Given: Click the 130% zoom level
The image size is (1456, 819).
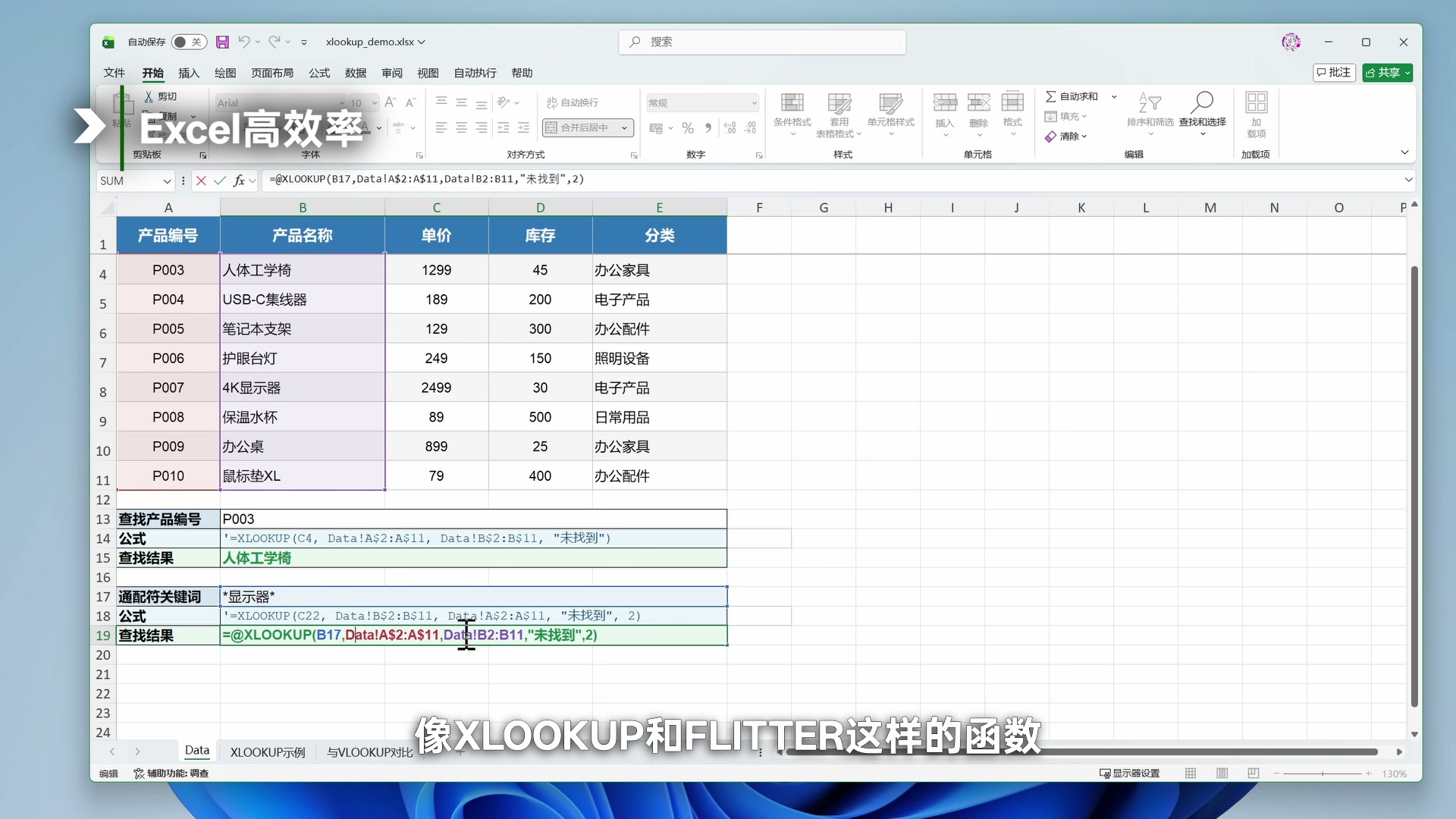Looking at the screenshot, I should (x=1394, y=773).
